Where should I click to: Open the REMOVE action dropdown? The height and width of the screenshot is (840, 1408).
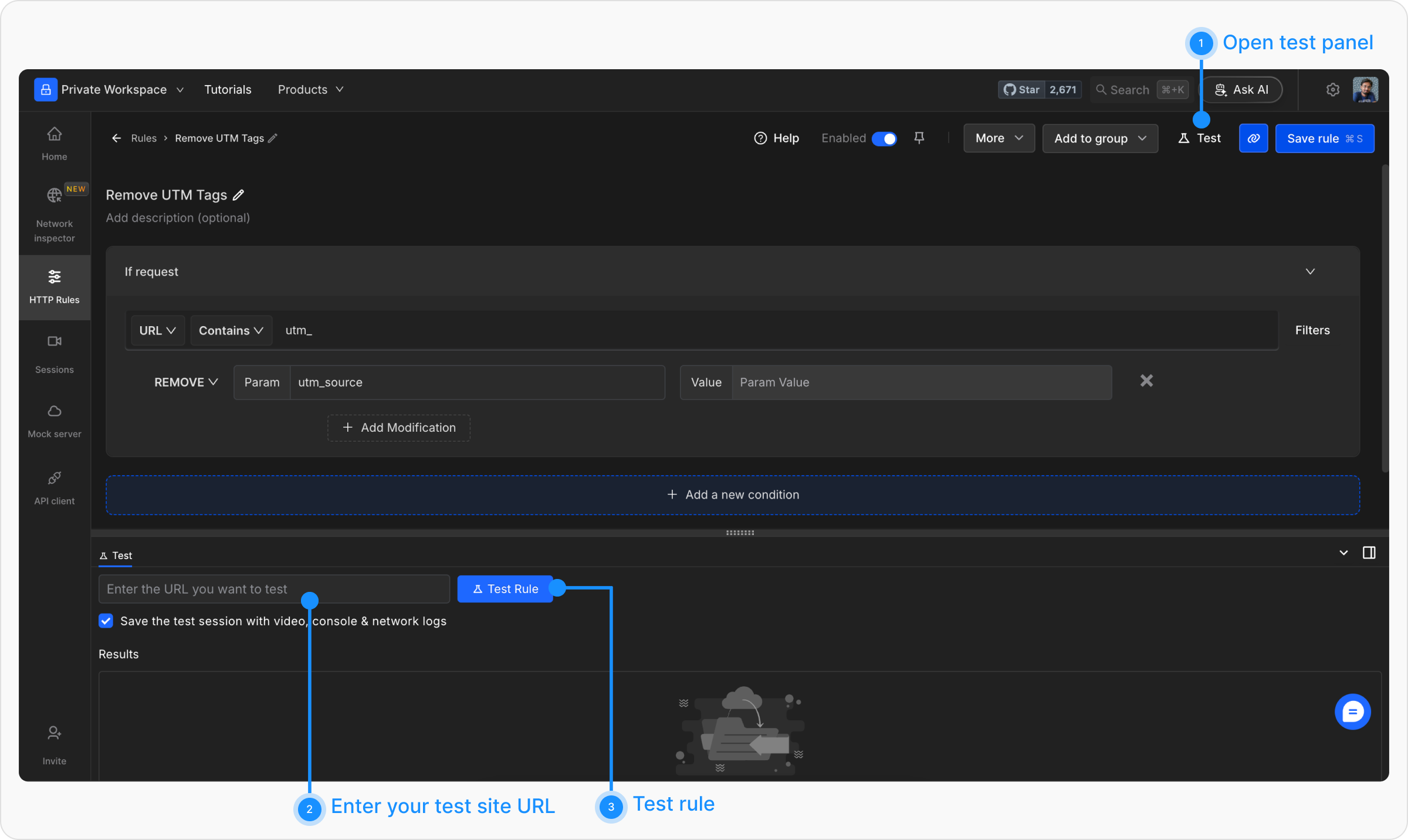pos(186,382)
